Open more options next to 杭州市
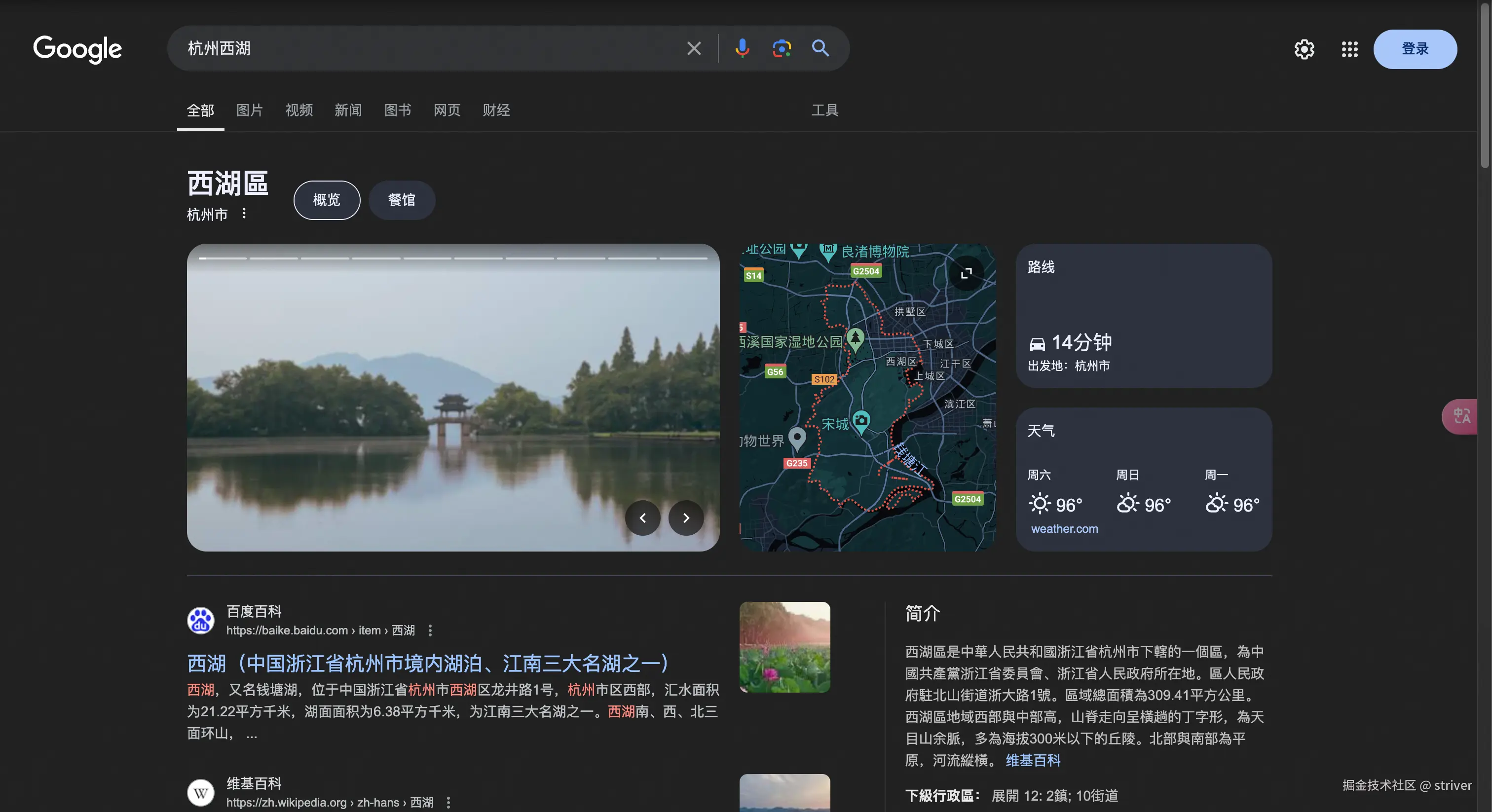 [244, 214]
